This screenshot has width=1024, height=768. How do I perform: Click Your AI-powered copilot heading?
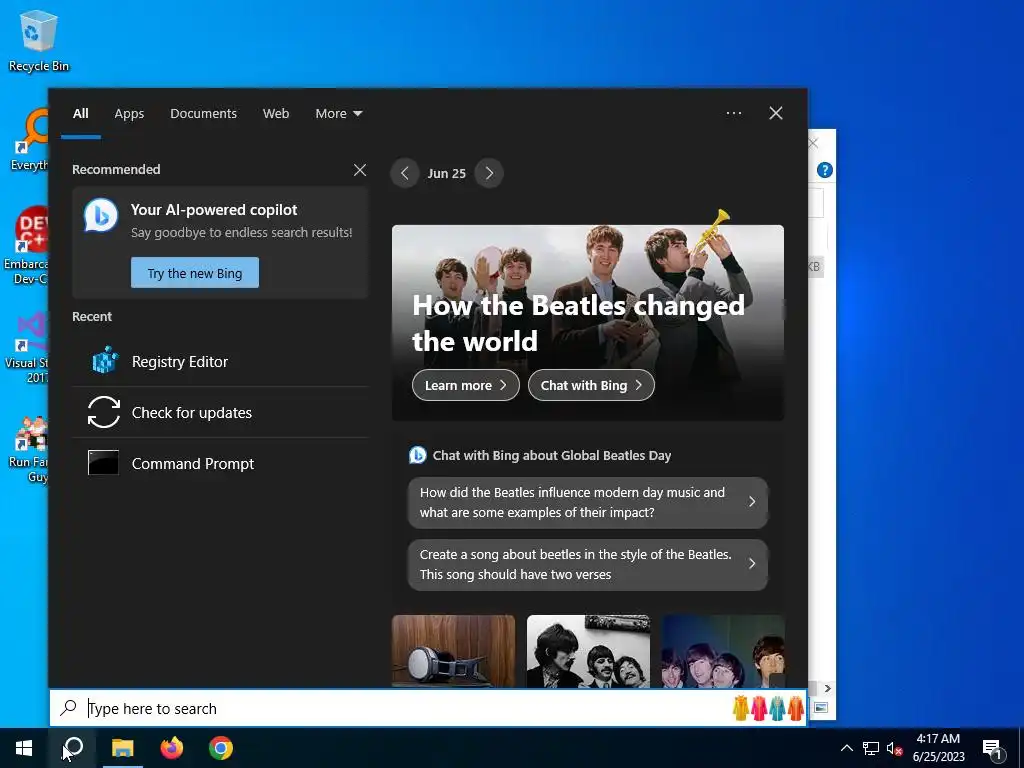click(214, 210)
